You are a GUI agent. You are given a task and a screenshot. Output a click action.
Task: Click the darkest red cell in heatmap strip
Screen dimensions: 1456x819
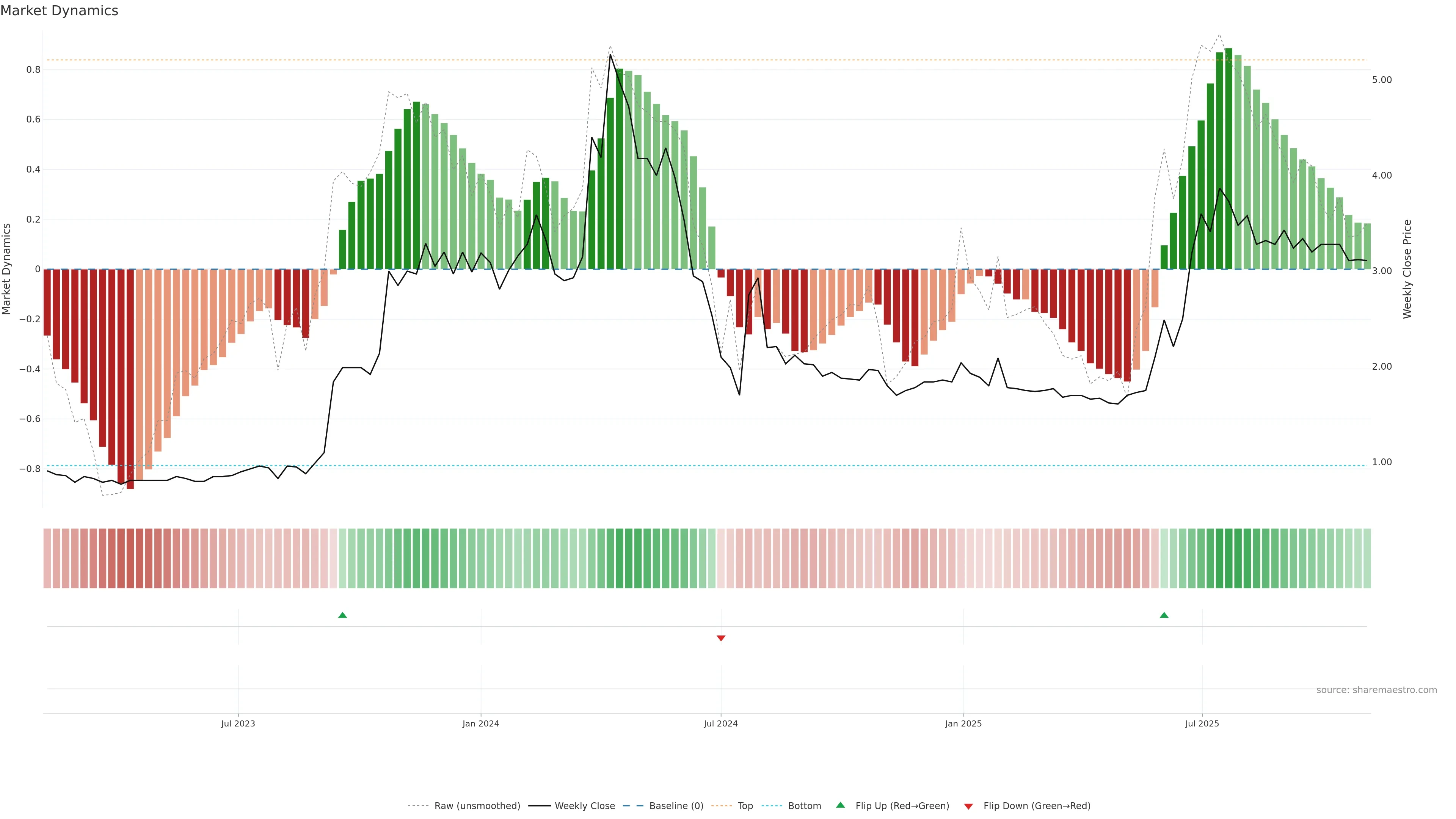(x=130, y=559)
